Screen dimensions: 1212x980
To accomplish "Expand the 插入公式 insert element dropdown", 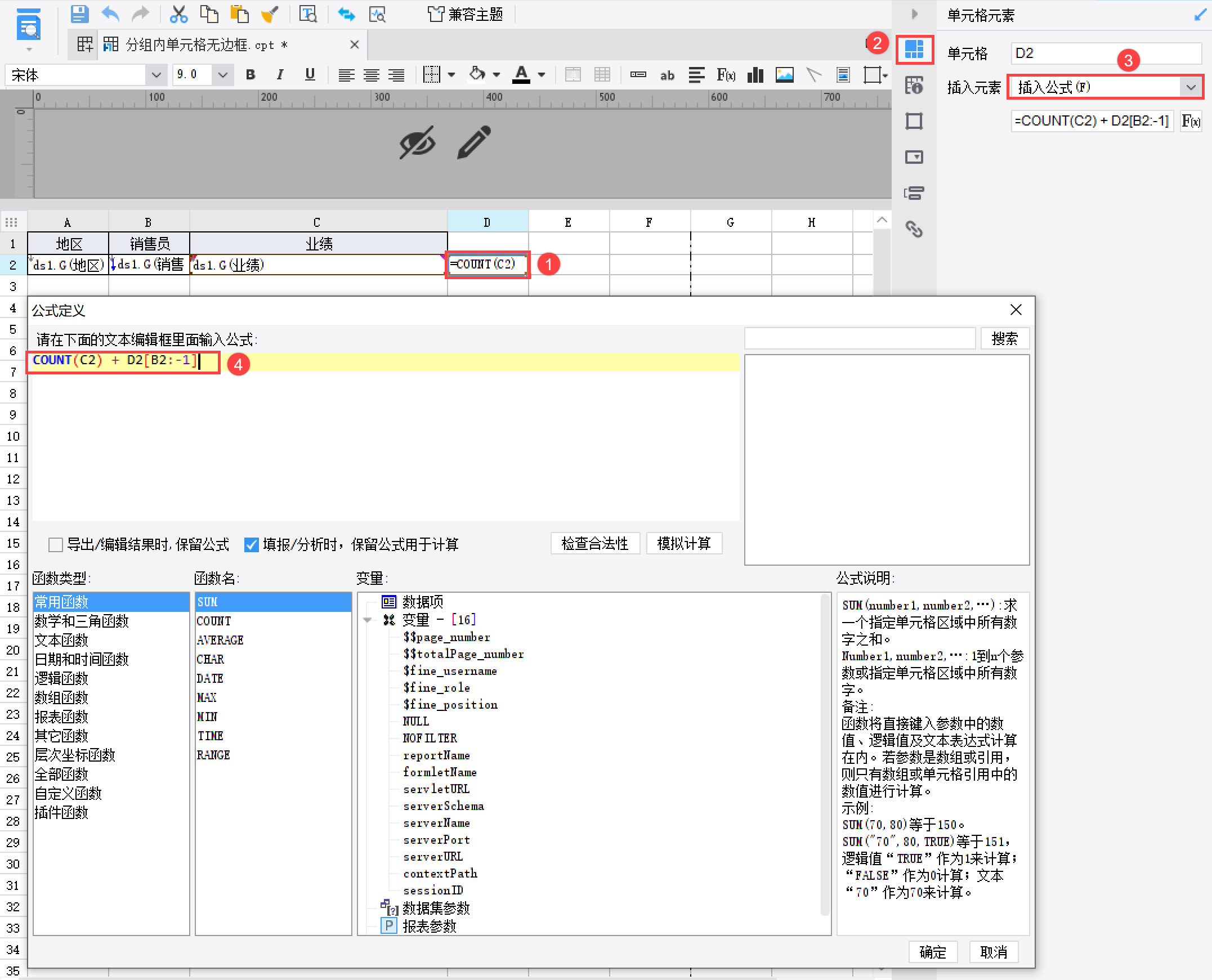I will 1191,87.
